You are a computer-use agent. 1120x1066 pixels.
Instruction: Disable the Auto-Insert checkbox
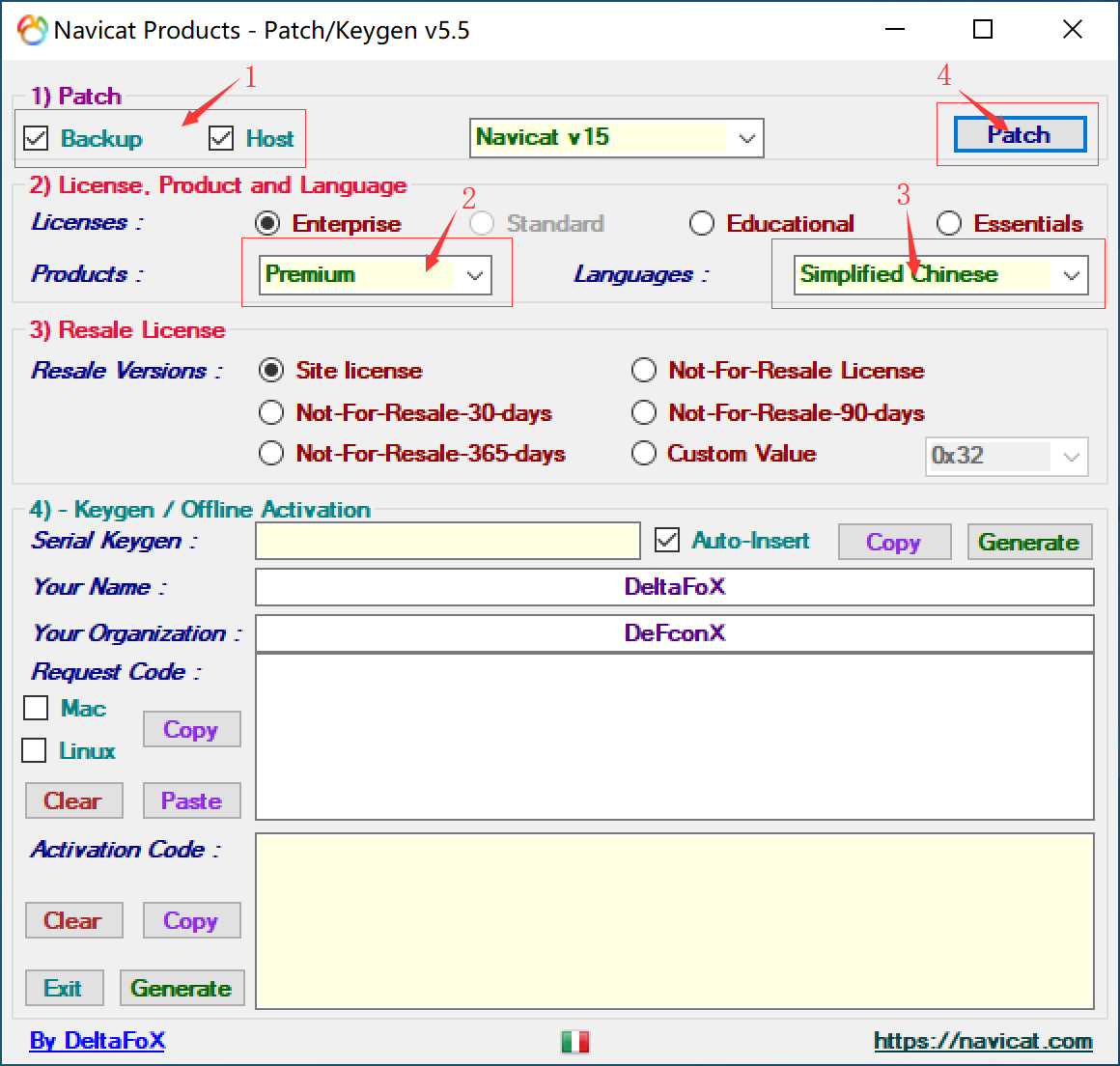(667, 540)
